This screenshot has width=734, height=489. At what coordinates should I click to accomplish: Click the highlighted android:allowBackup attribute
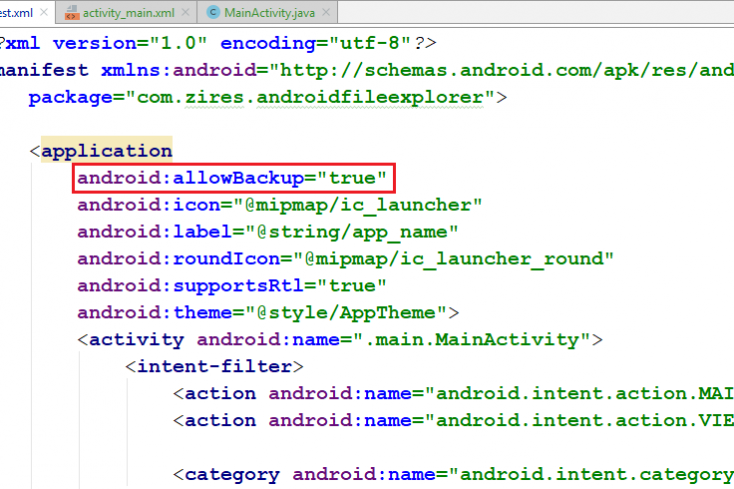(x=232, y=179)
